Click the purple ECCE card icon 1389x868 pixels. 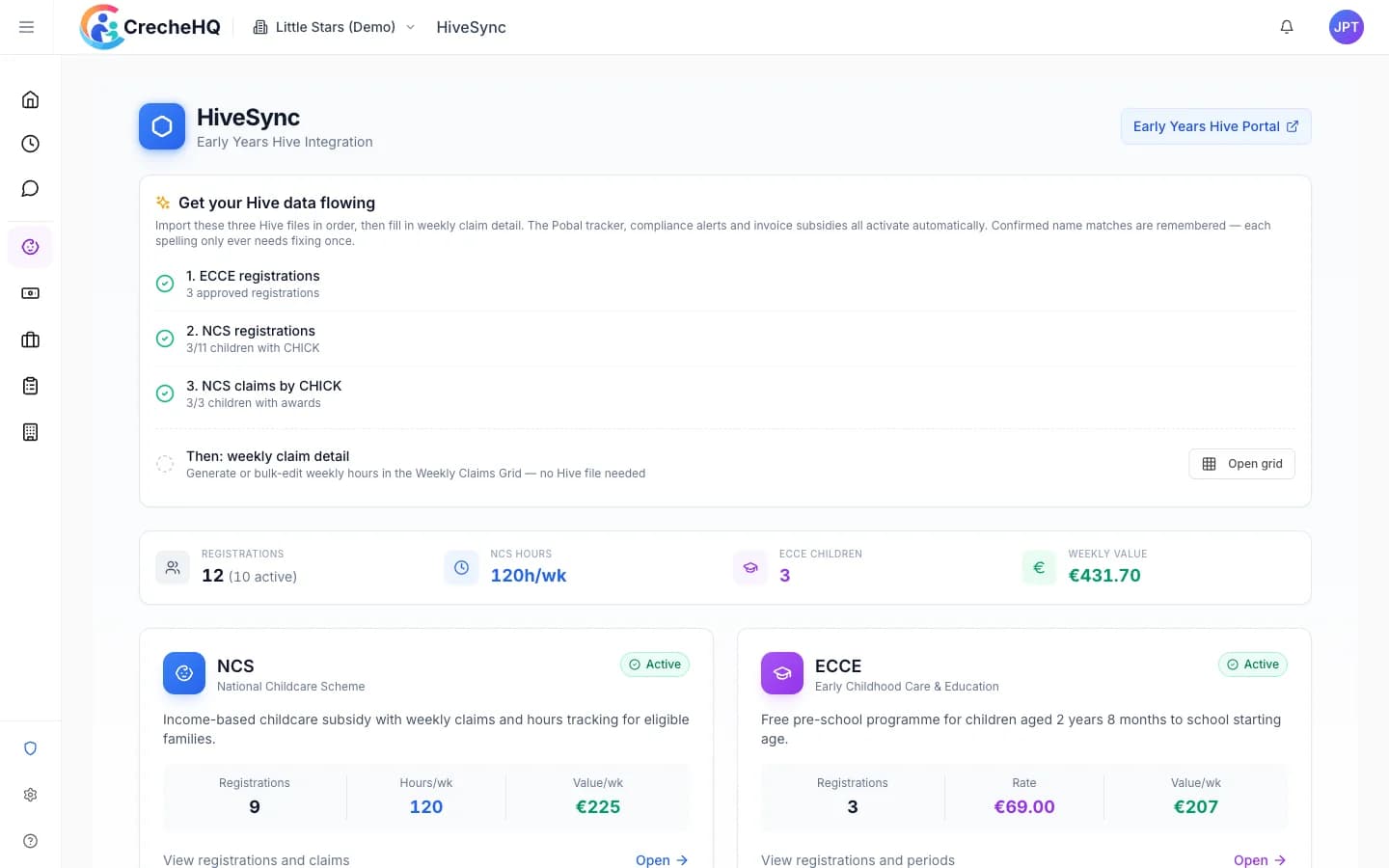click(x=782, y=673)
